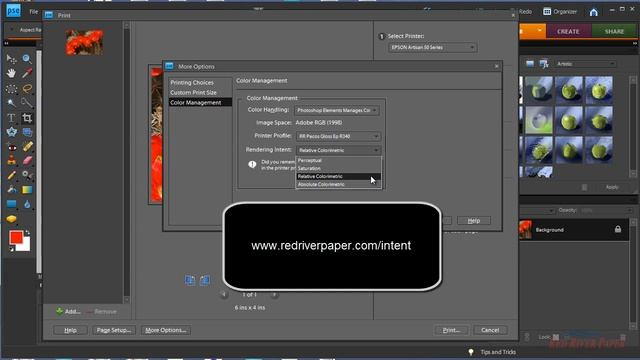Open the orange Edit tab dropdown arrow
The image size is (640, 360).
tap(540, 31)
